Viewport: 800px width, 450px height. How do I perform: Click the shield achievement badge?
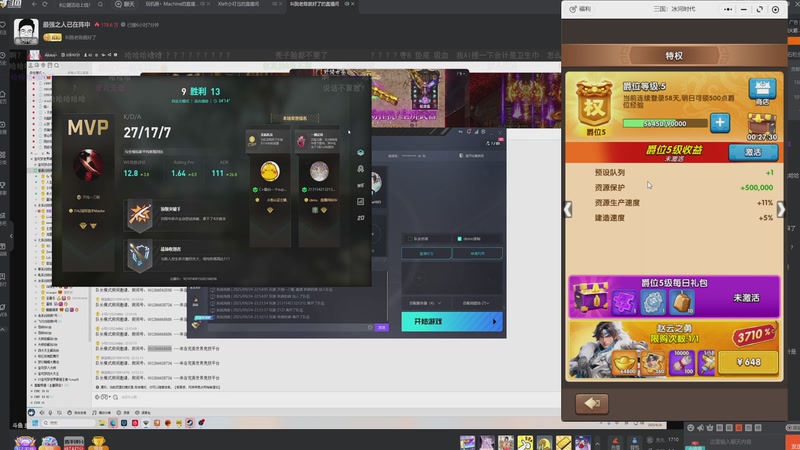tap(139, 255)
